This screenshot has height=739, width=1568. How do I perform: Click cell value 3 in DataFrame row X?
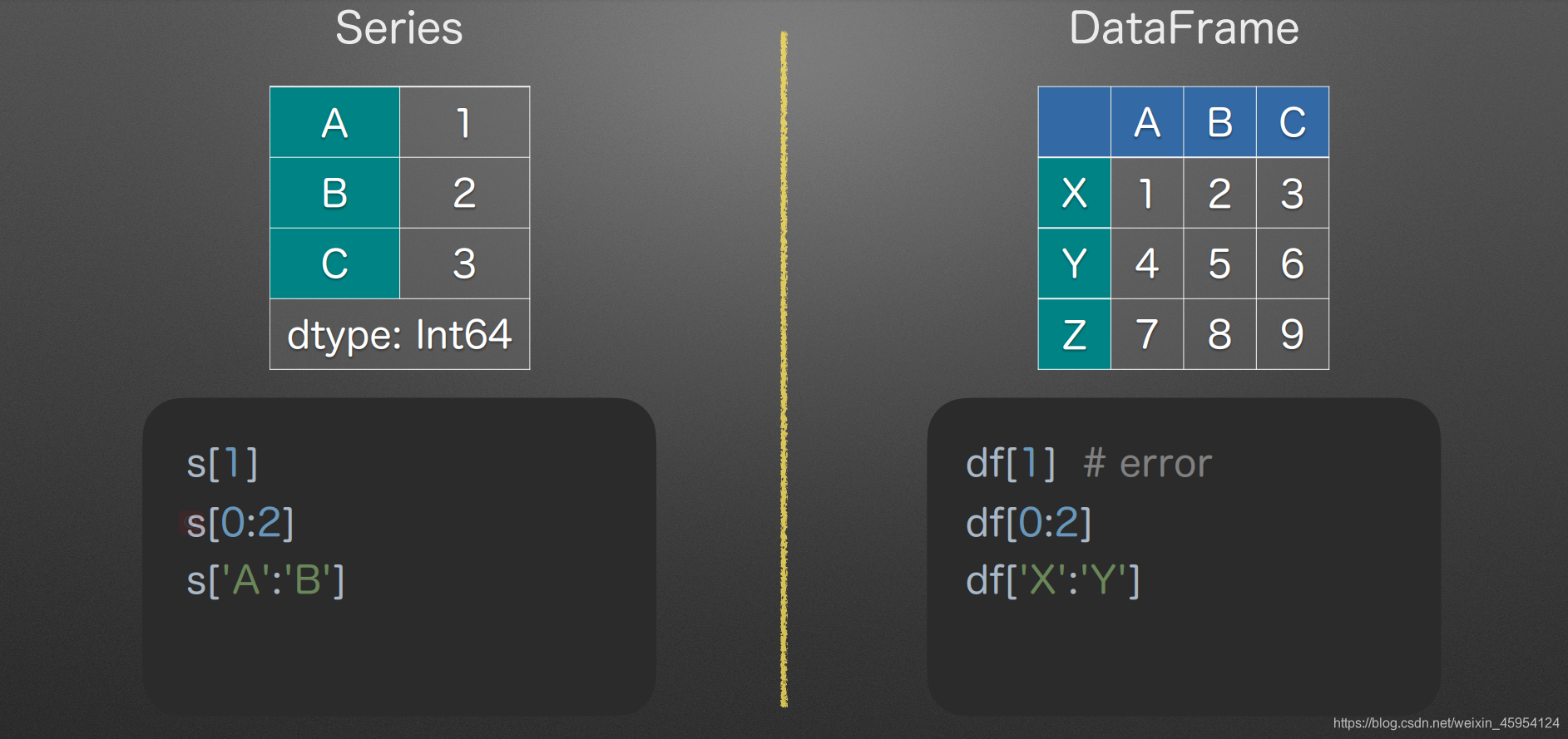(x=1292, y=193)
